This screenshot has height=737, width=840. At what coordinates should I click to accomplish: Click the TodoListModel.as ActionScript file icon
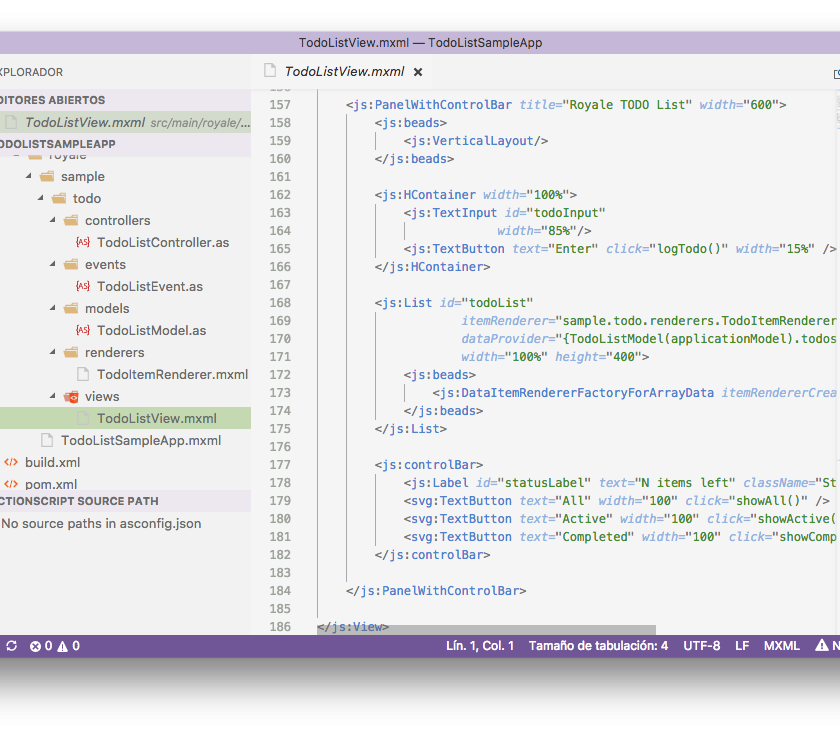point(83,330)
